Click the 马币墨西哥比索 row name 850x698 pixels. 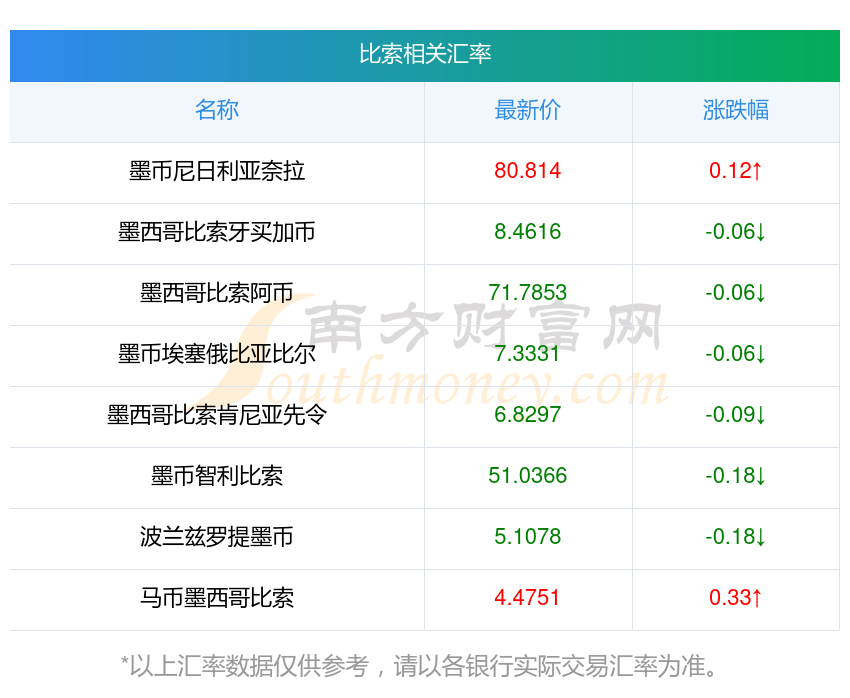click(217, 598)
